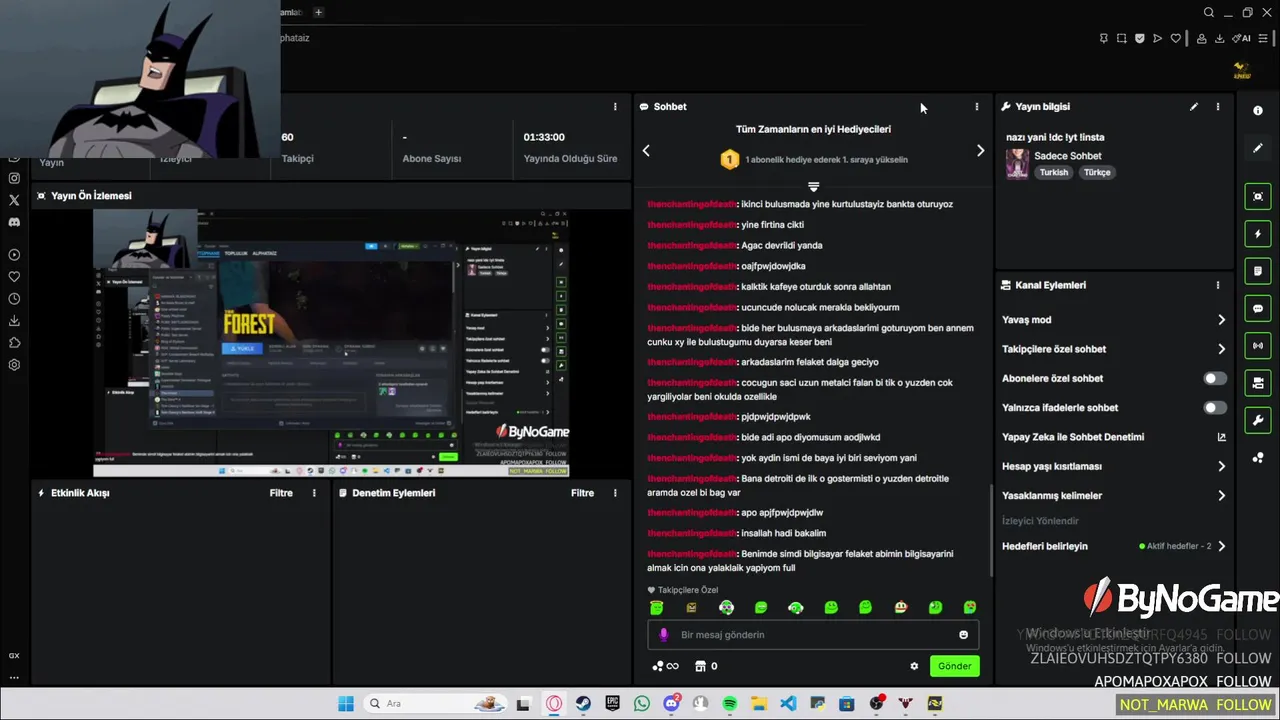The width and height of the screenshot is (1280, 720).
Task: Click pencil edit icon in Yayın bilgisi
Action: pos(1194,106)
